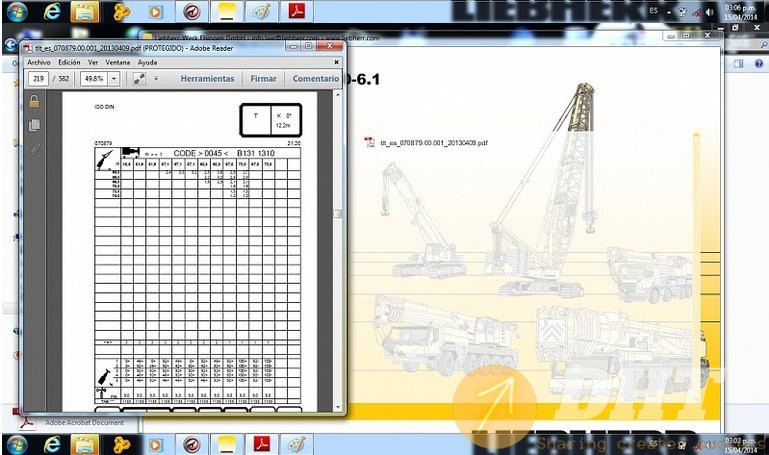Click the page number field showing 219
The width and height of the screenshot is (769, 455).
39,78
